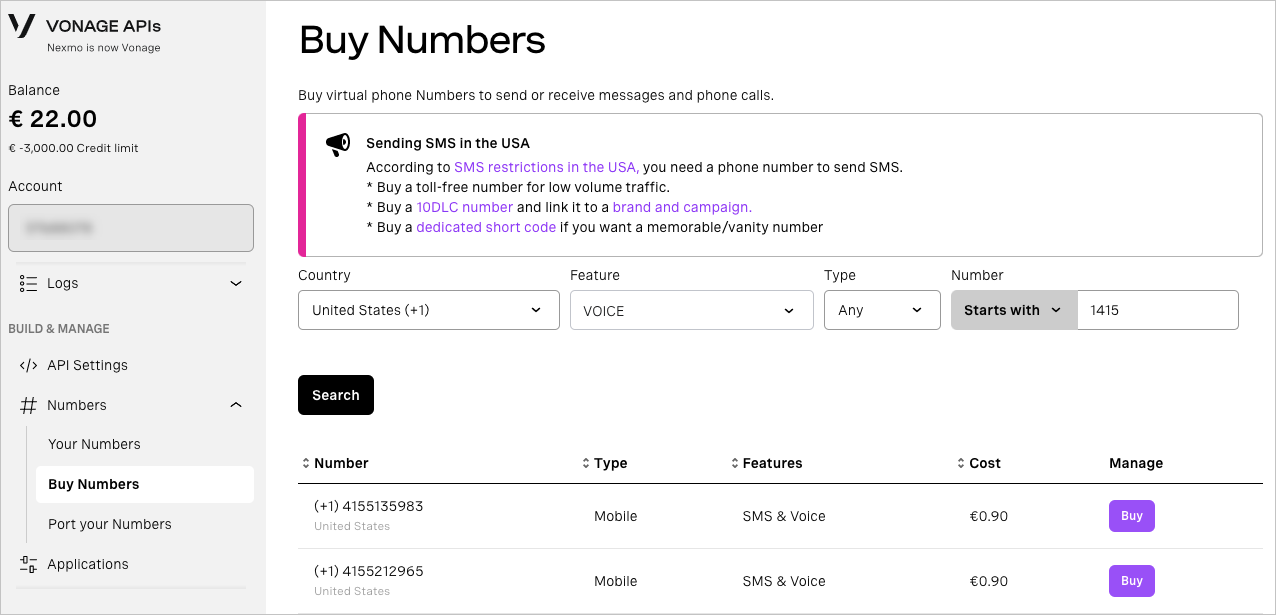Click the hash icon next to Numbers
1276x615 pixels.
(x=28, y=404)
